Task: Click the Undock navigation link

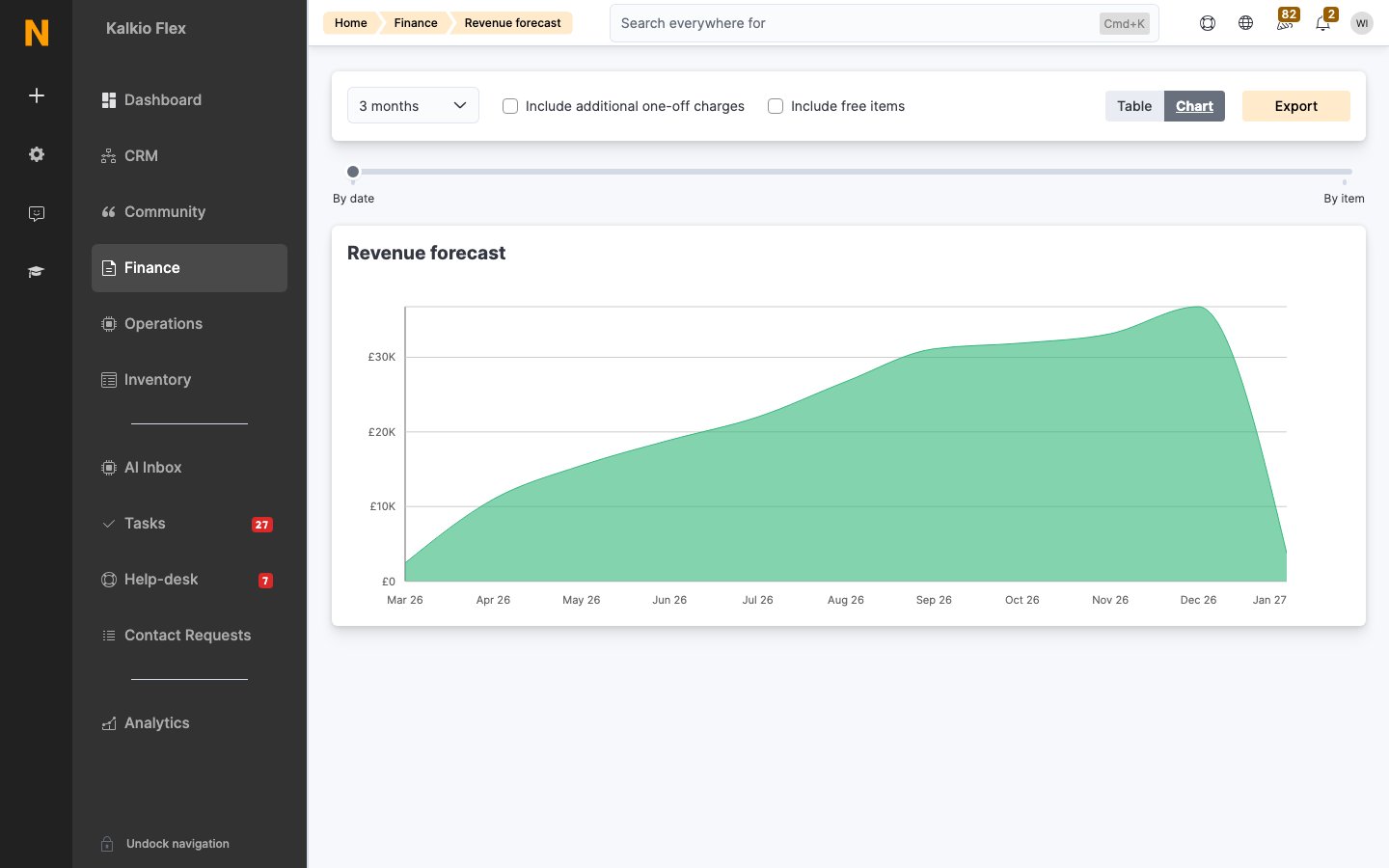Action: coord(177,844)
